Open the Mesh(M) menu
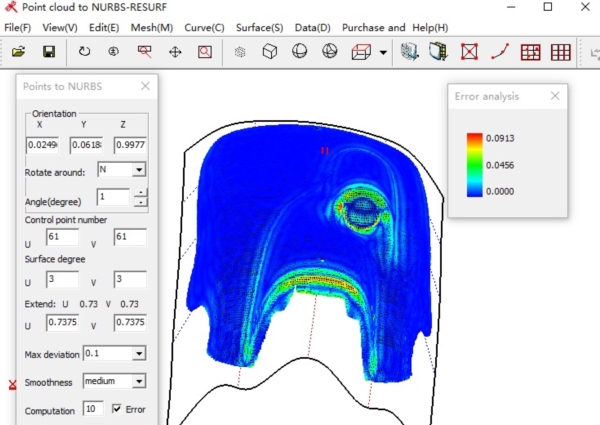This screenshot has width=600, height=425. pos(150,27)
